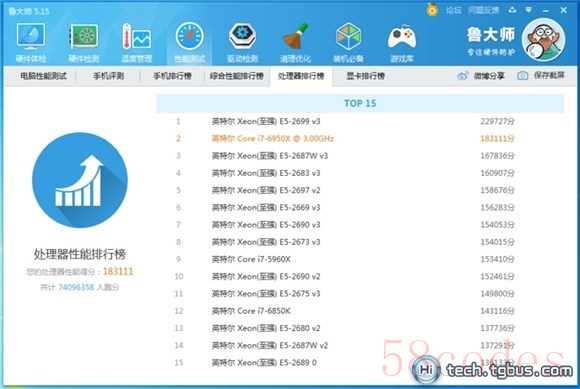This screenshot has width=580, height=389.
Task: Switch to the 显卡排行榜 tab
Action: tap(366, 76)
